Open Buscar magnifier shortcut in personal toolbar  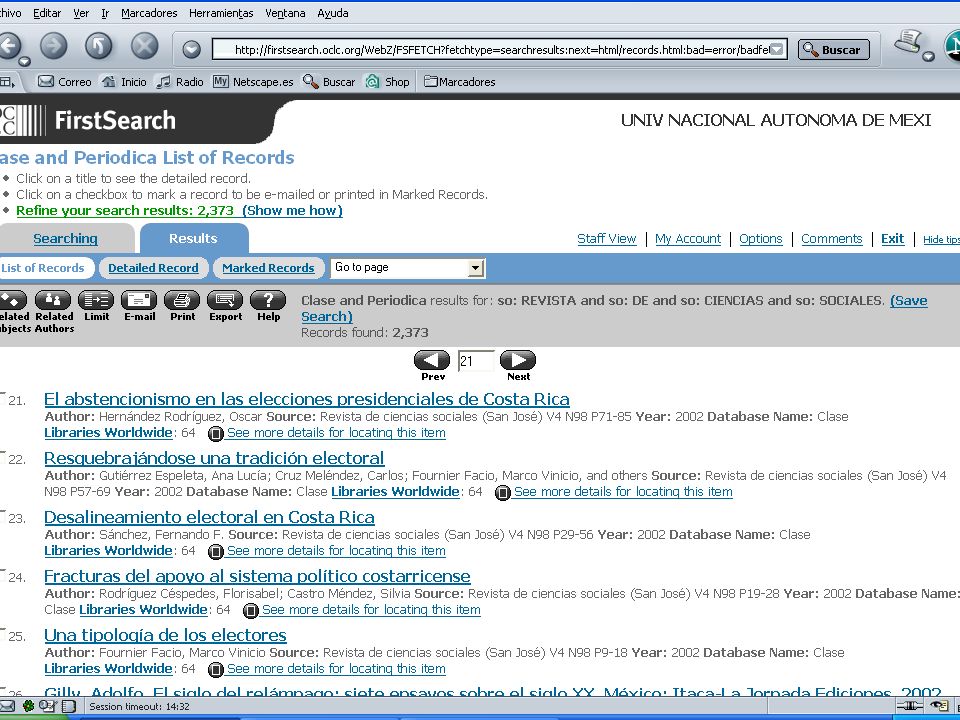329,81
